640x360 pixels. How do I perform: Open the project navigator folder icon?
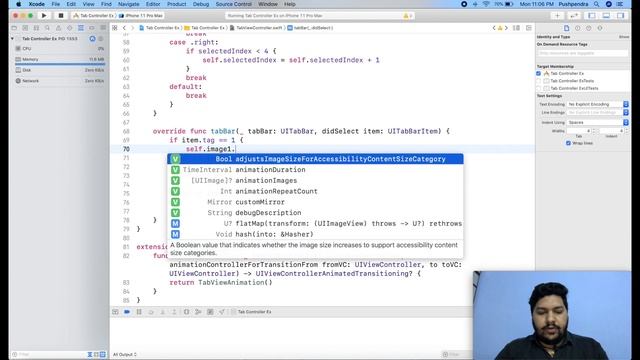pos(14,28)
